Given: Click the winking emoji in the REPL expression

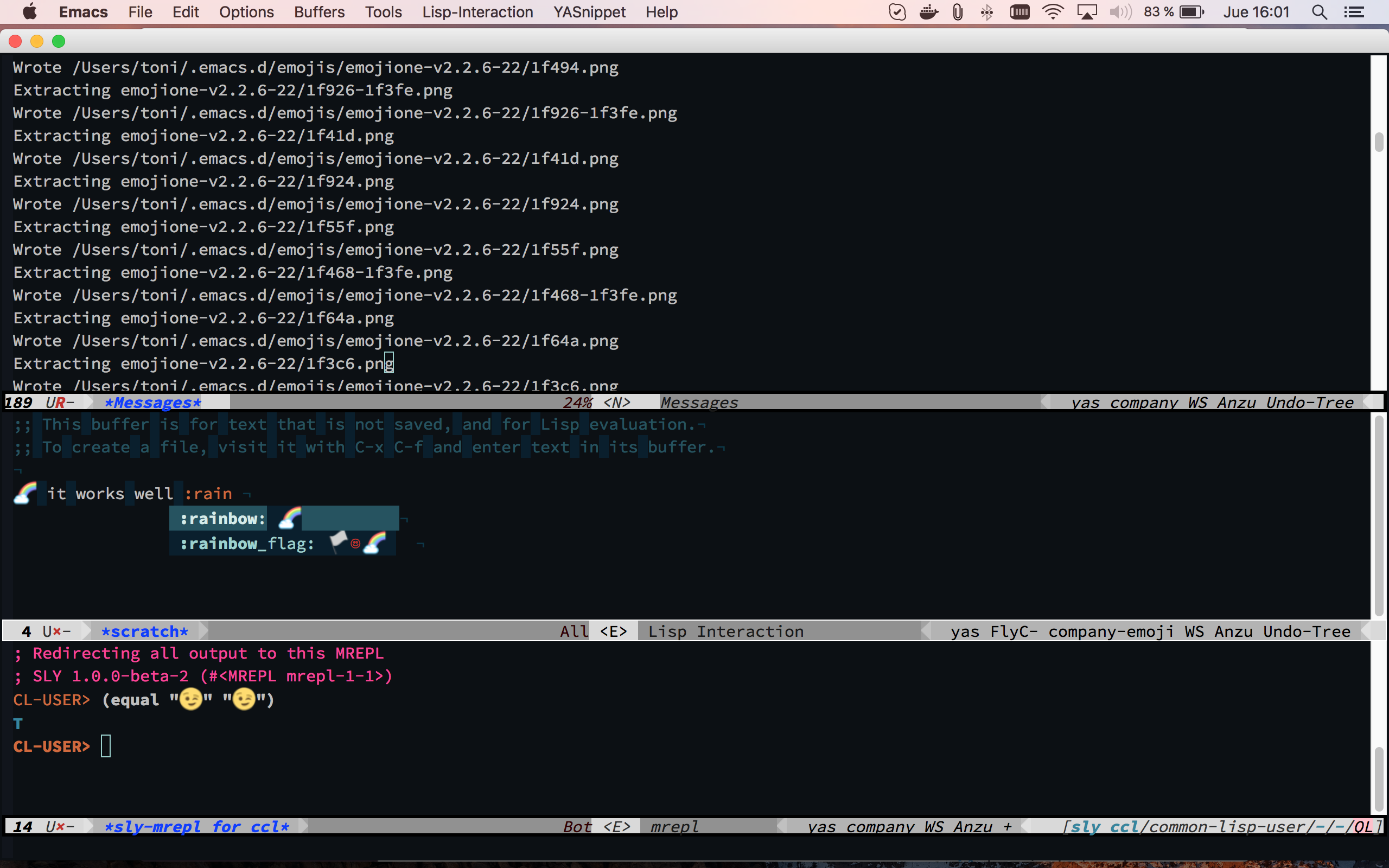Looking at the screenshot, I should click(191, 699).
